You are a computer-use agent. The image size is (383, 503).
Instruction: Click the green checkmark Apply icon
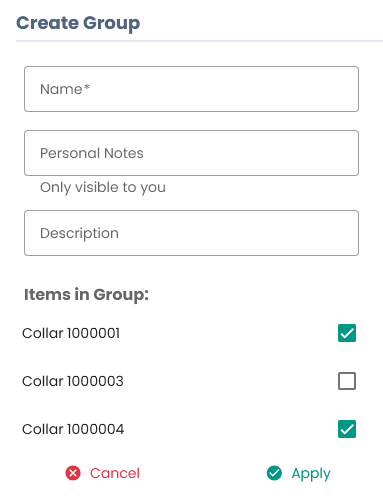[274, 473]
